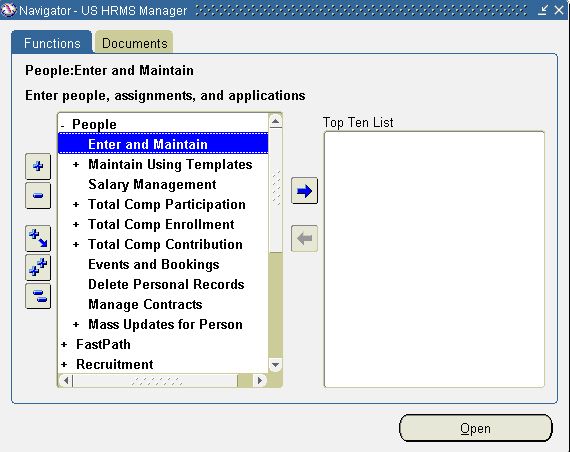Expand Total Comp Participation node
The width and height of the screenshot is (570, 452).
point(76,204)
